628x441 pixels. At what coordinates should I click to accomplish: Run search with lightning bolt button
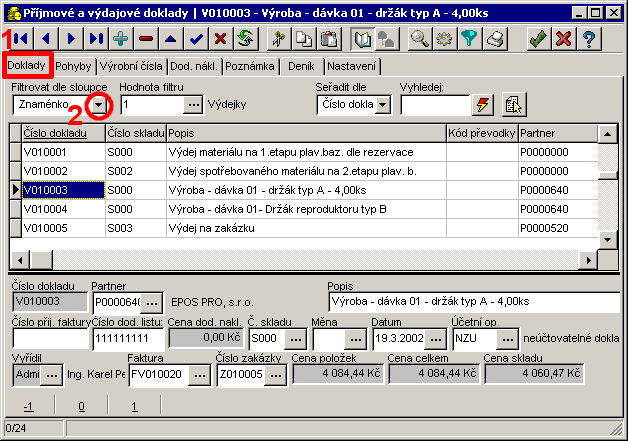click(483, 105)
